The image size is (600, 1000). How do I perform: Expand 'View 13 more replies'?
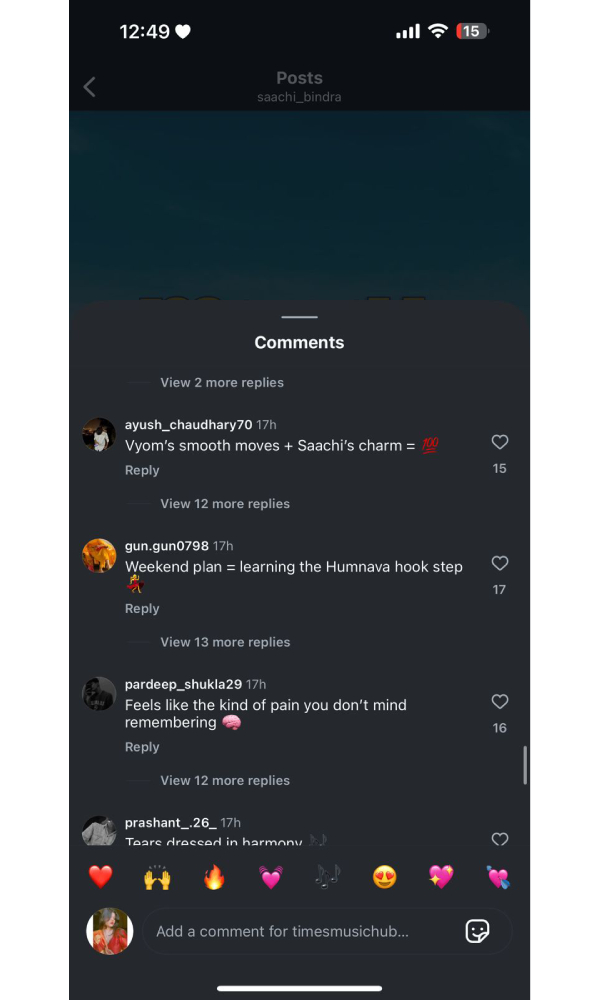click(x=225, y=642)
